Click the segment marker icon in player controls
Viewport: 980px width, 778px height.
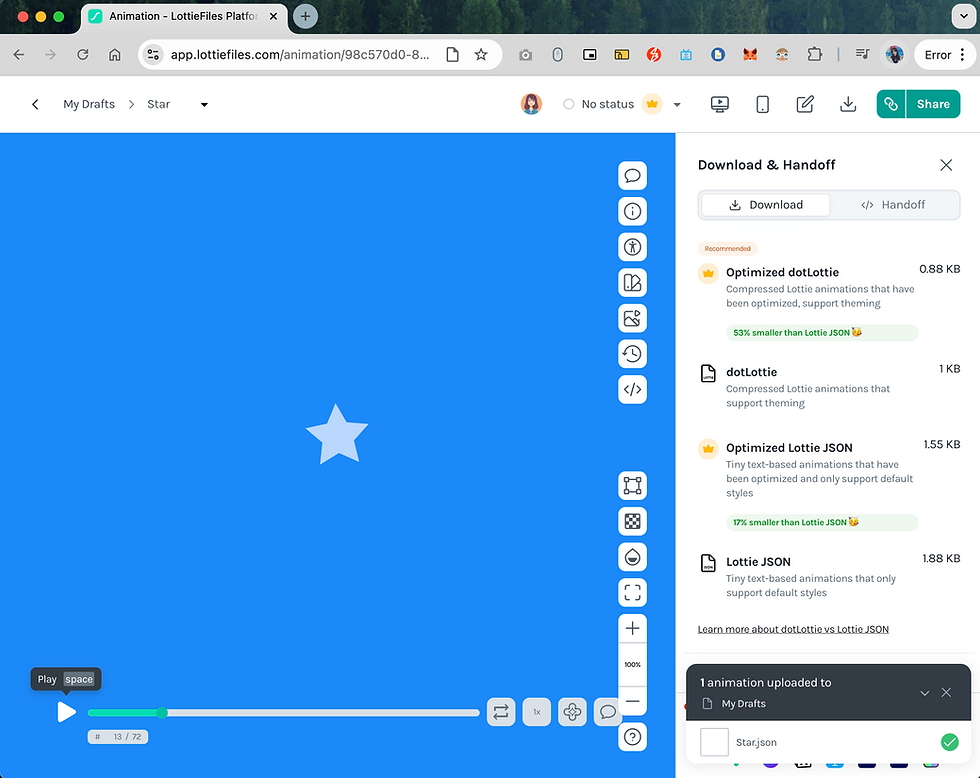point(572,712)
